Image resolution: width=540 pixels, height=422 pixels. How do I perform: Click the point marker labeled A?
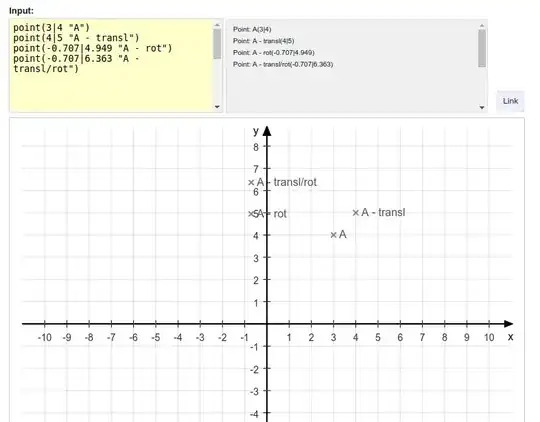(333, 235)
